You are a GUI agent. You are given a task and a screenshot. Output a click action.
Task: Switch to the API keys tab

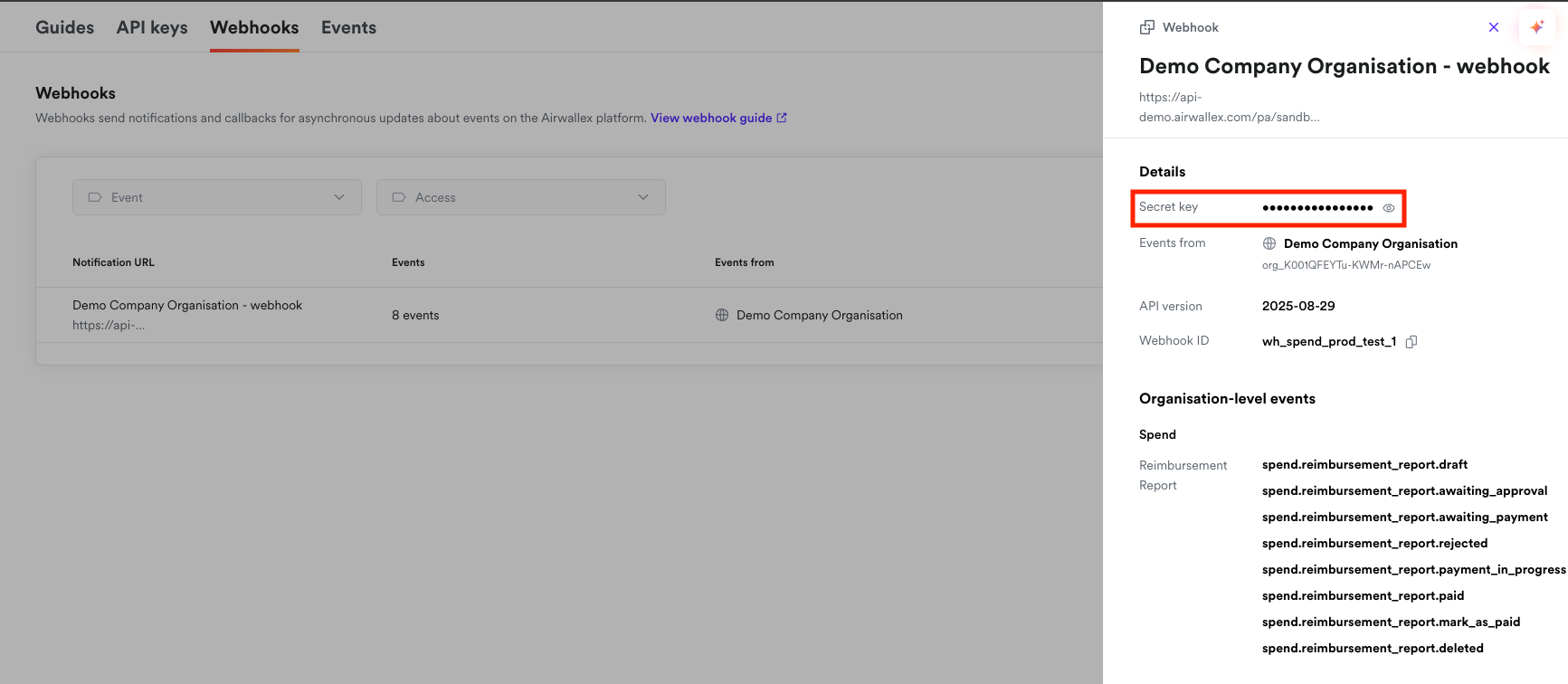pos(152,27)
